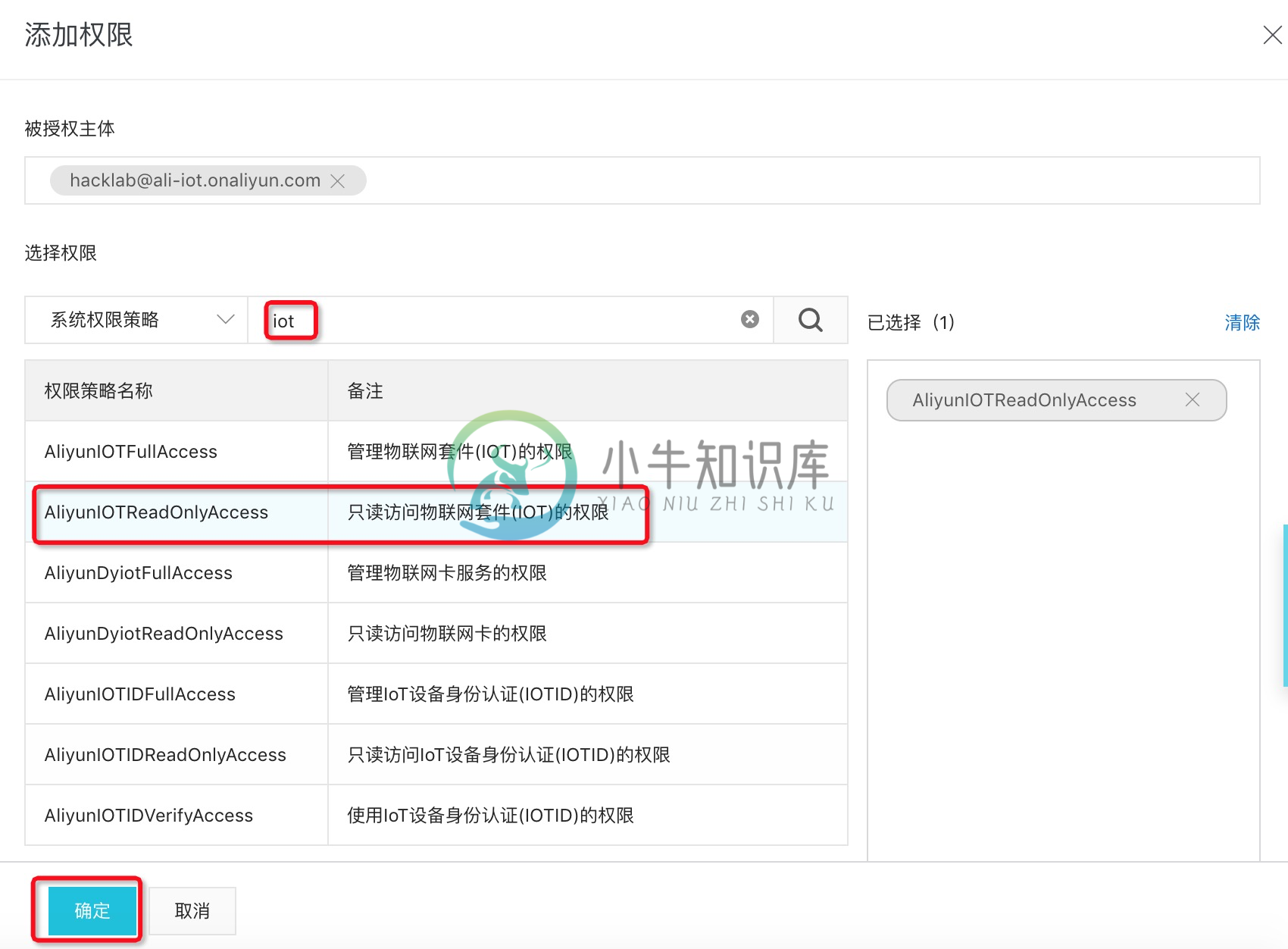This screenshot has width=1288, height=949.
Task: Click description 只读访问物联网卡的权限
Action: click(x=447, y=634)
